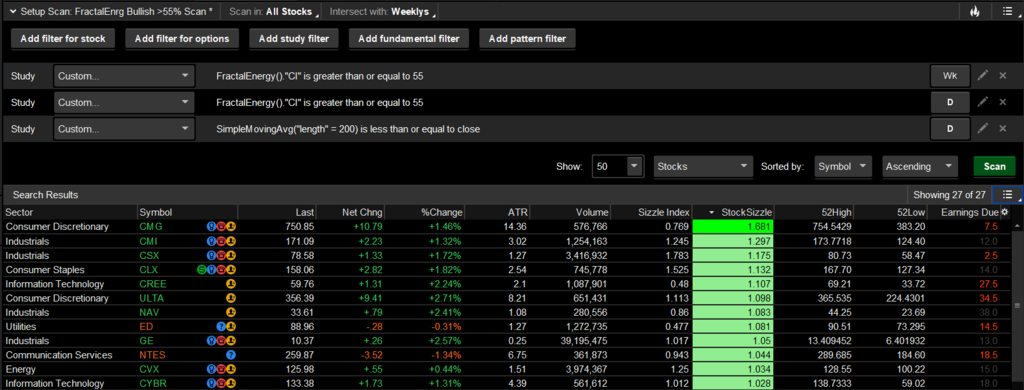Click Add pattern filter button
The width and height of the screenshot is (1024, 390).
point(527,39)
